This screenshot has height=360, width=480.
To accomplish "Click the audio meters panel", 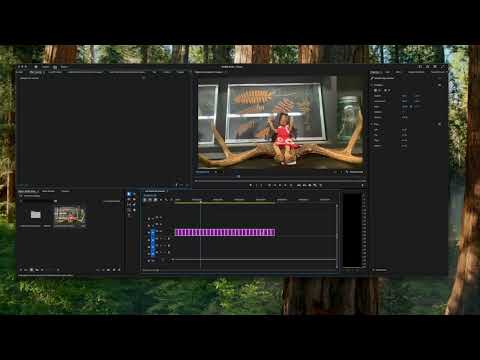I will pos(352,230).
